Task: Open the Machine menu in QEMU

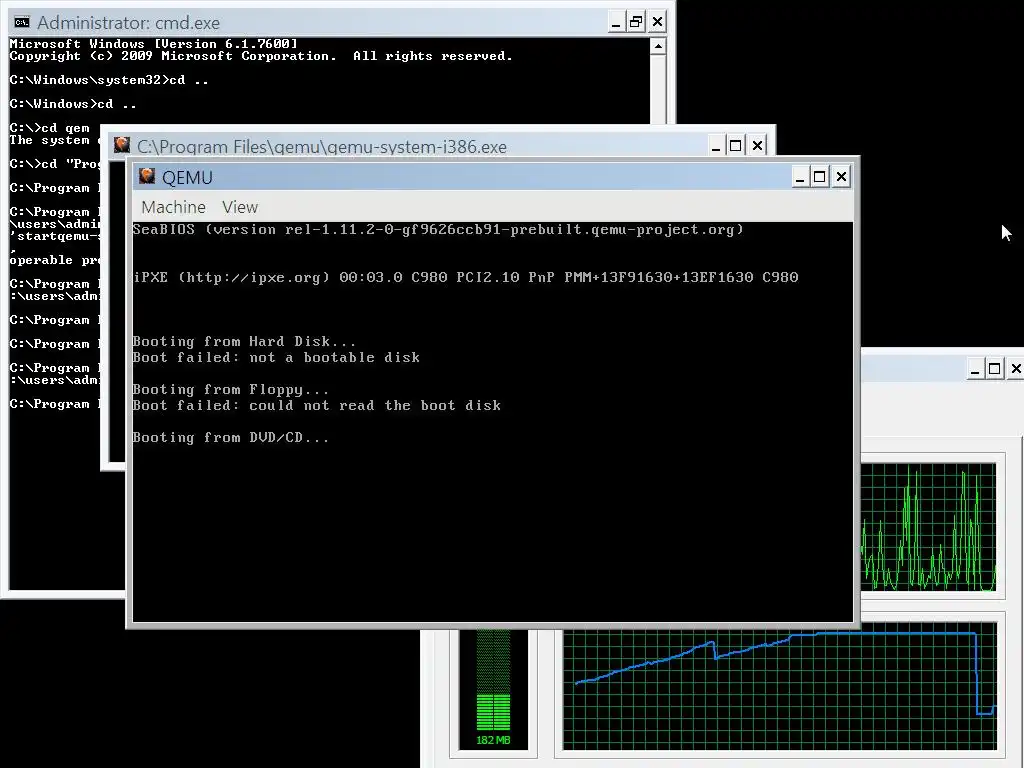Action: [173, 207]
